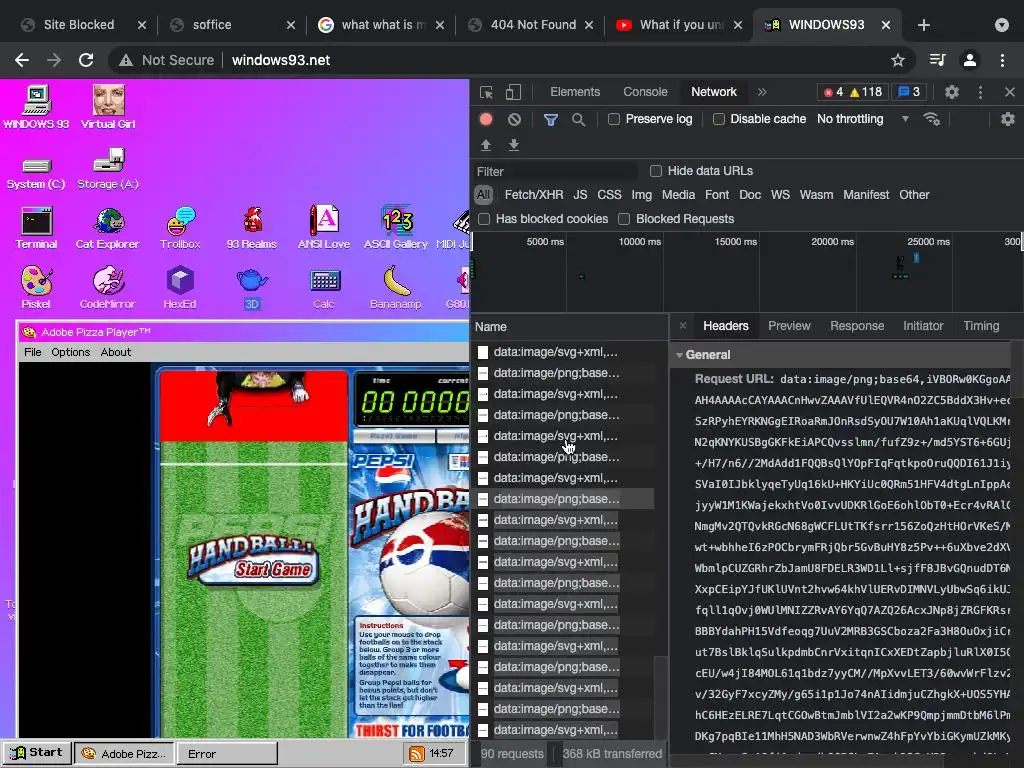Screen dimensions: 1024x768
Task: Open File menu in Adobe Pizza Player
Action: [x=33, y=352]
